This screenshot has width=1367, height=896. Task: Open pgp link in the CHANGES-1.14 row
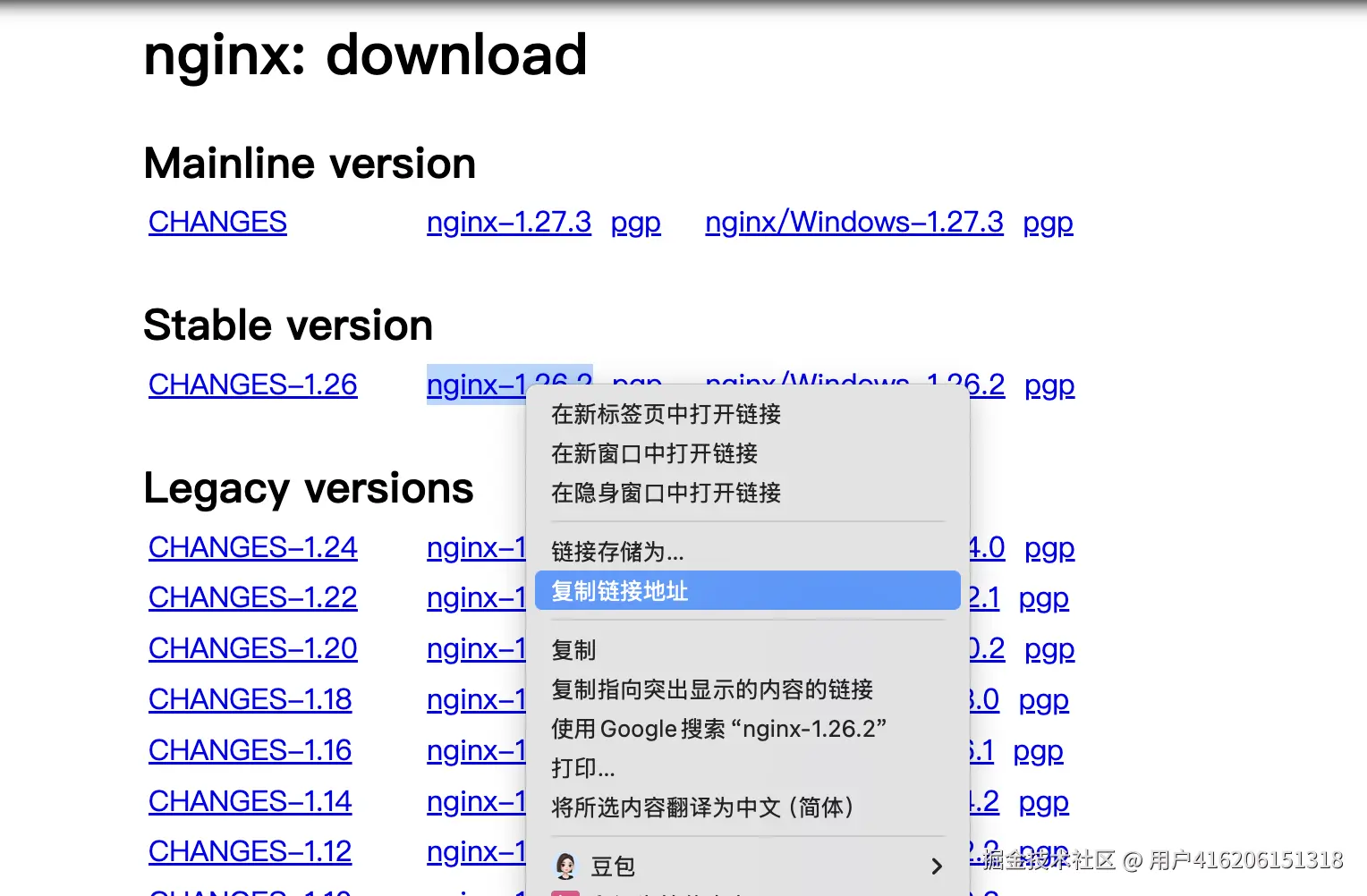click(x=1044, y=803)
